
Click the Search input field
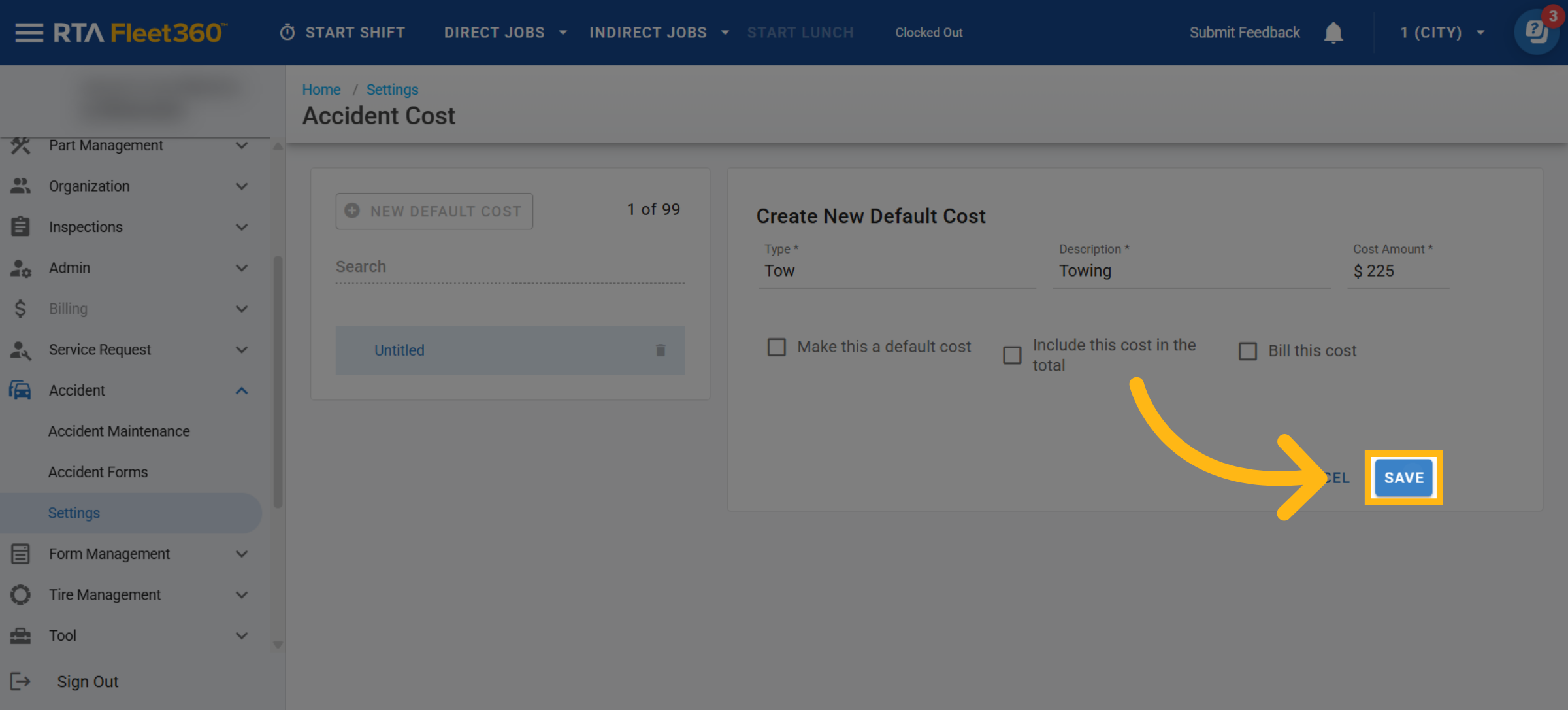510,267
